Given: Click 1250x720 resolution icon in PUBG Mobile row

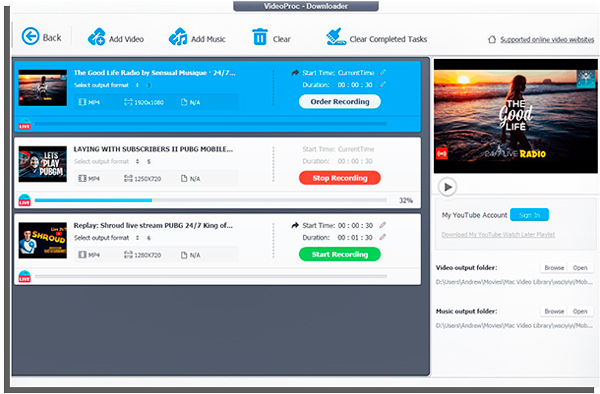Looking at the screenshot, I should [128, 178].
